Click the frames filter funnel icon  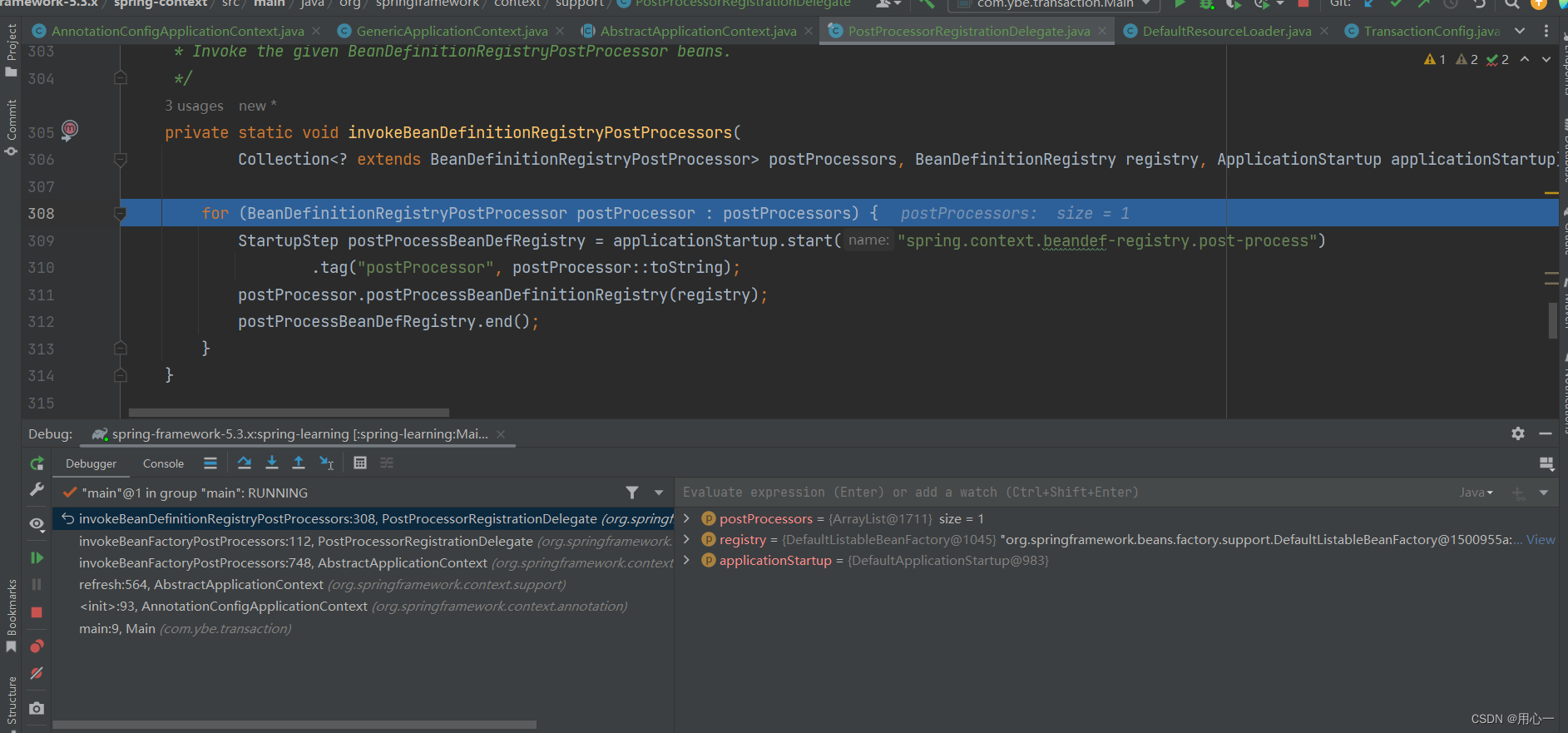(632, 493)
